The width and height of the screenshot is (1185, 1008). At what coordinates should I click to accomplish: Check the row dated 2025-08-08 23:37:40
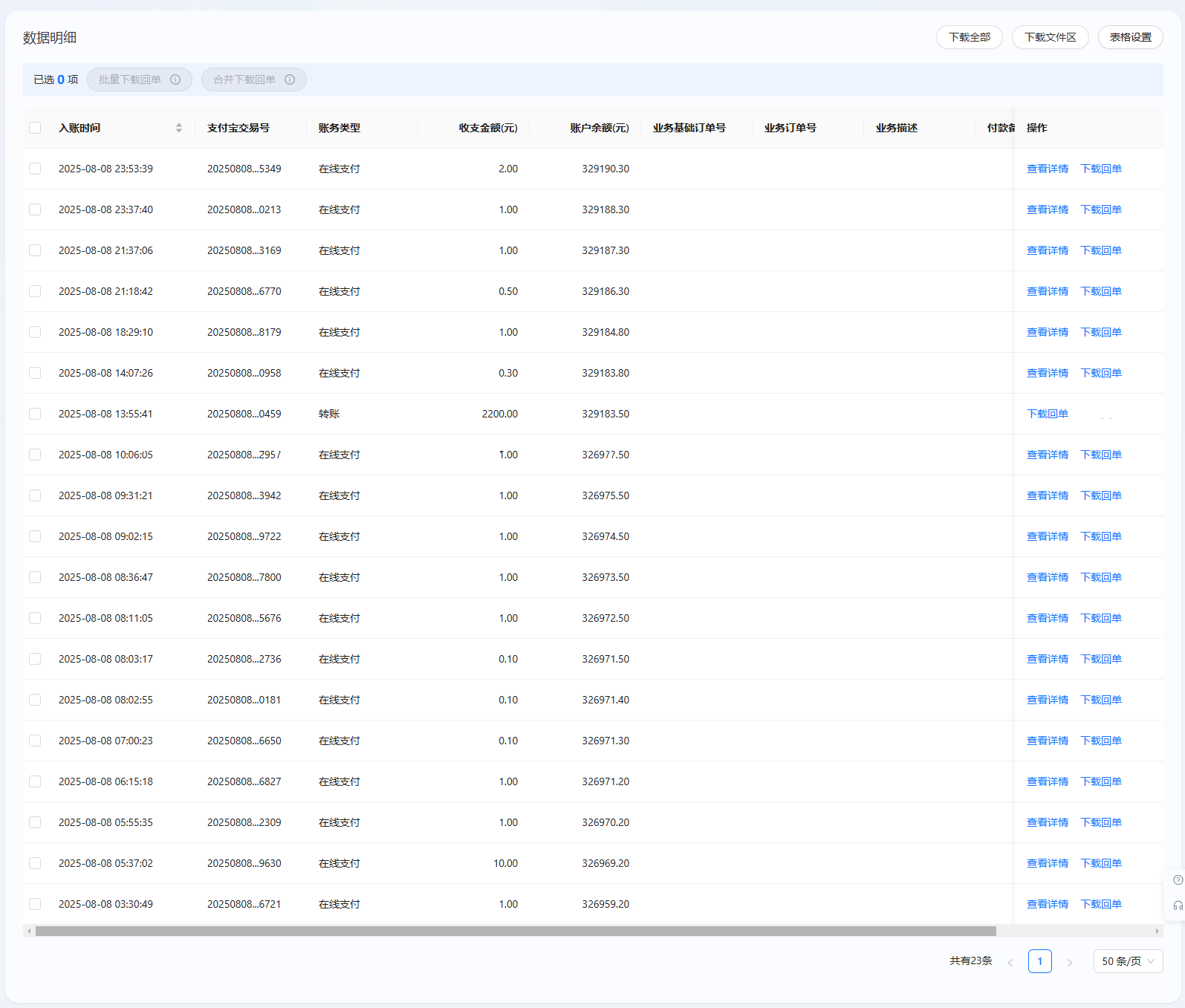[35, 209]
